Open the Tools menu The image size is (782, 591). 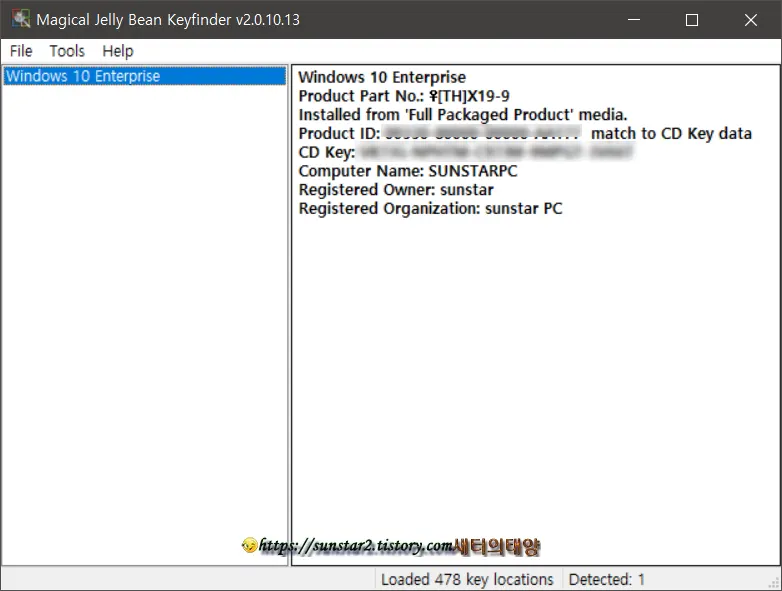67,51
